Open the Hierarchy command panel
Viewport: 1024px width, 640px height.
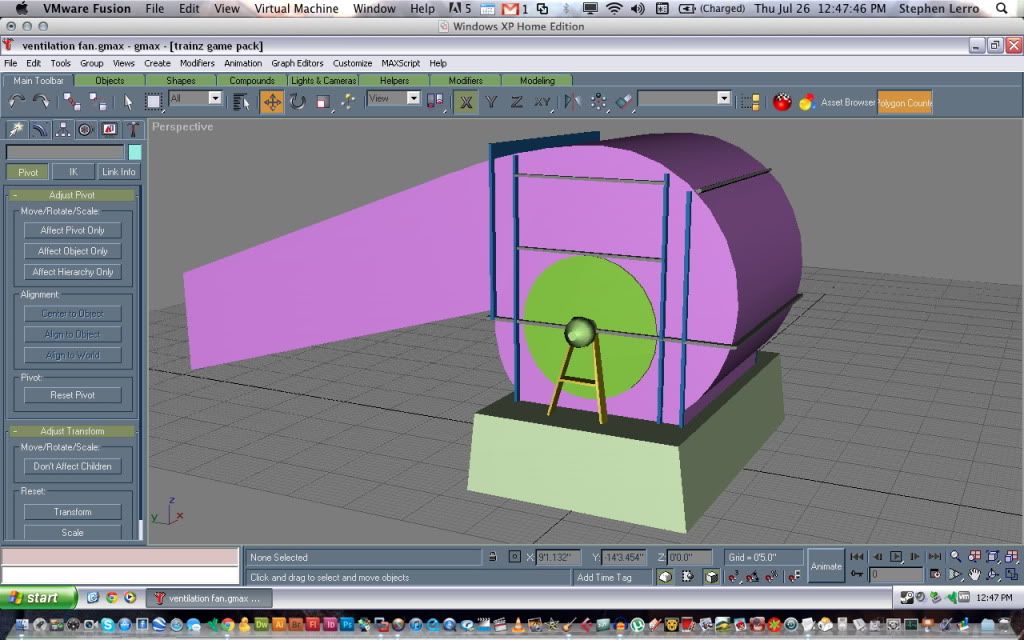pyautogui.click(x=62, y=129)
